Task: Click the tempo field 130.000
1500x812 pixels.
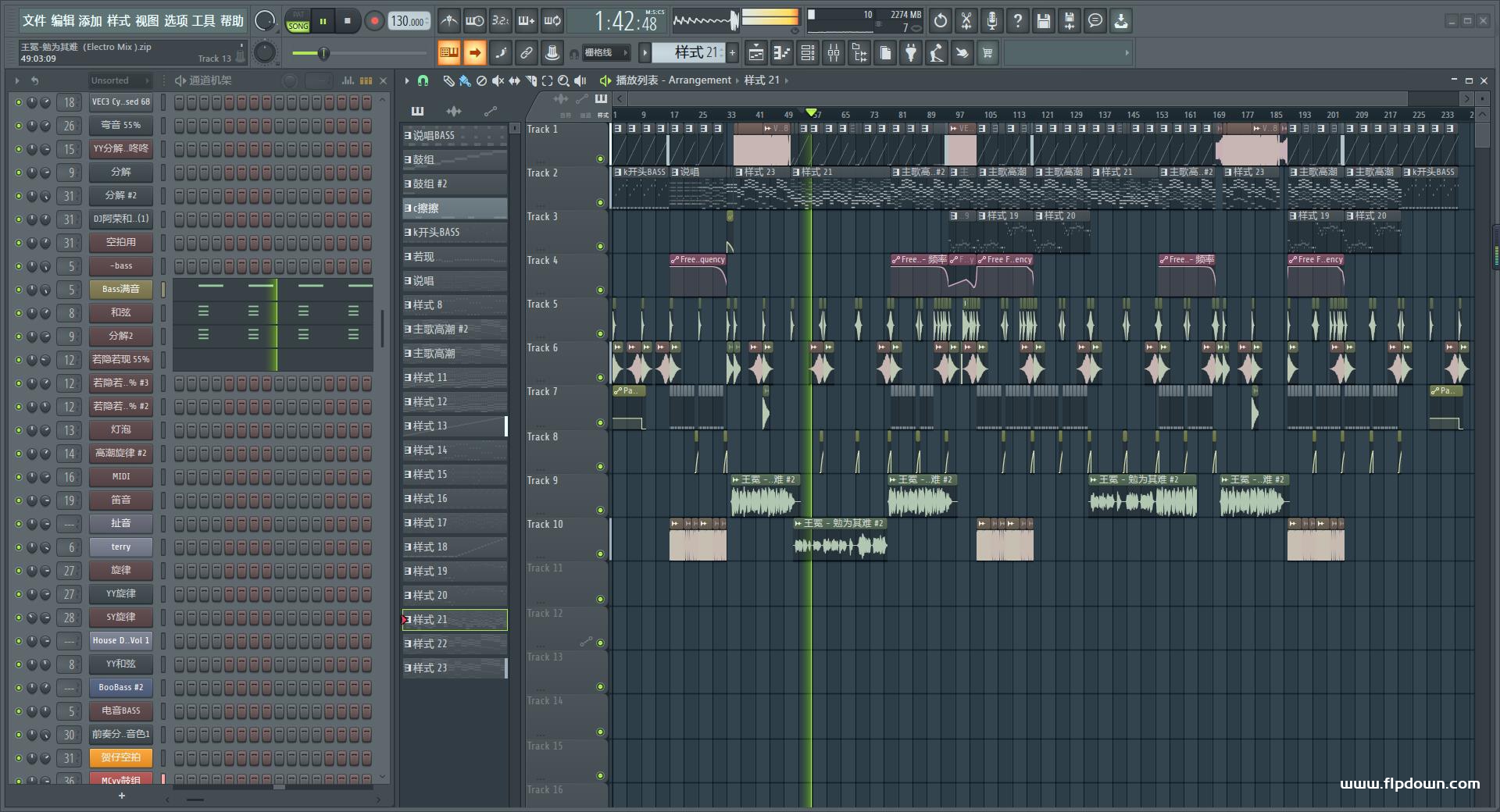Action: tap(409, 21)
